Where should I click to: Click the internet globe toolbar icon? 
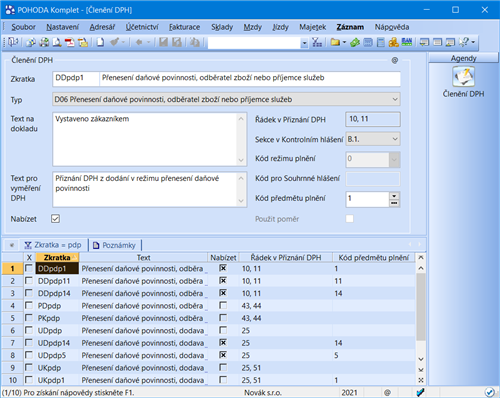pyautogui.click(x=31, y=42)
